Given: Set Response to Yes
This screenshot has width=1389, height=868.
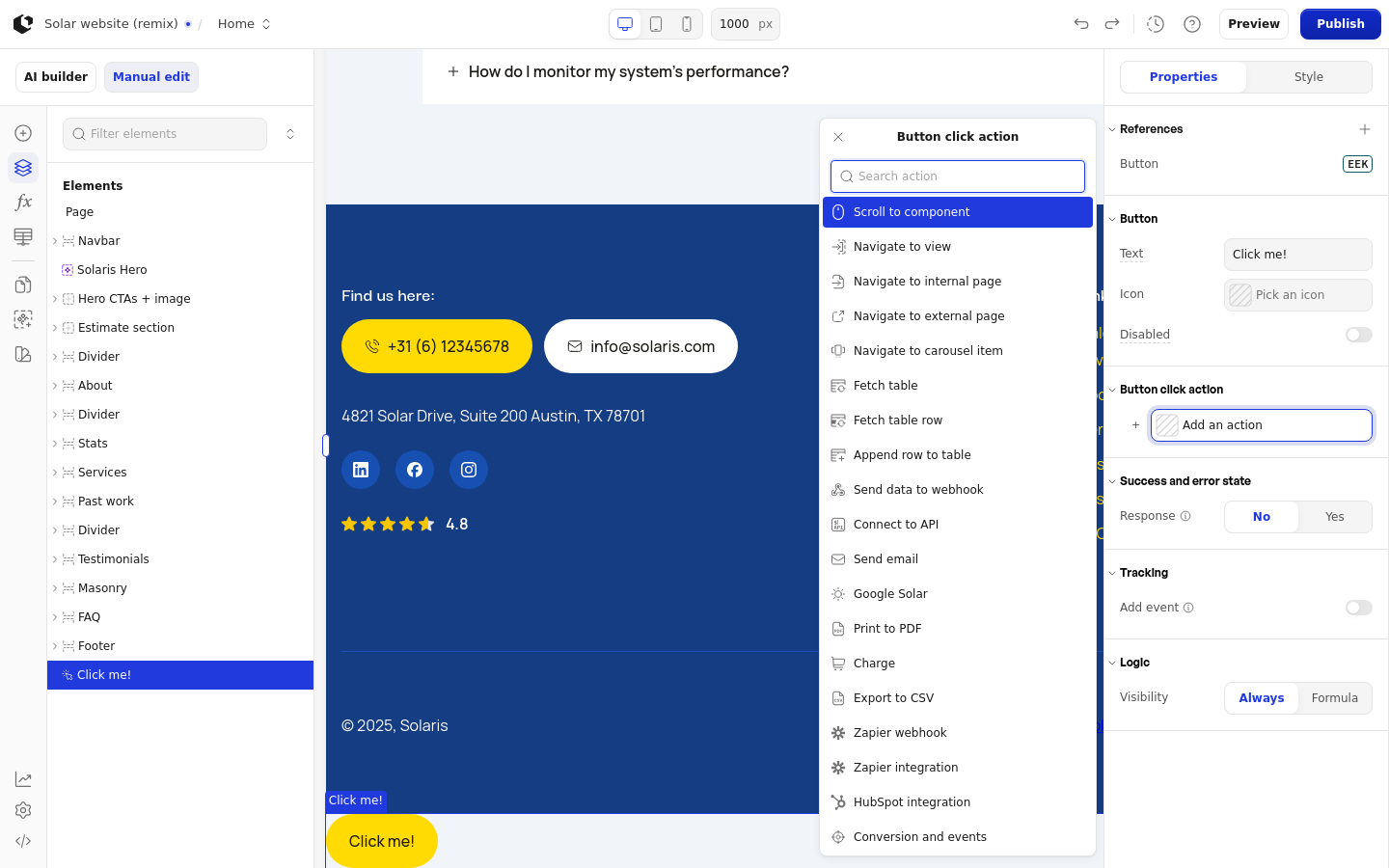Looking at the screenshot, I should (1335, 517).
